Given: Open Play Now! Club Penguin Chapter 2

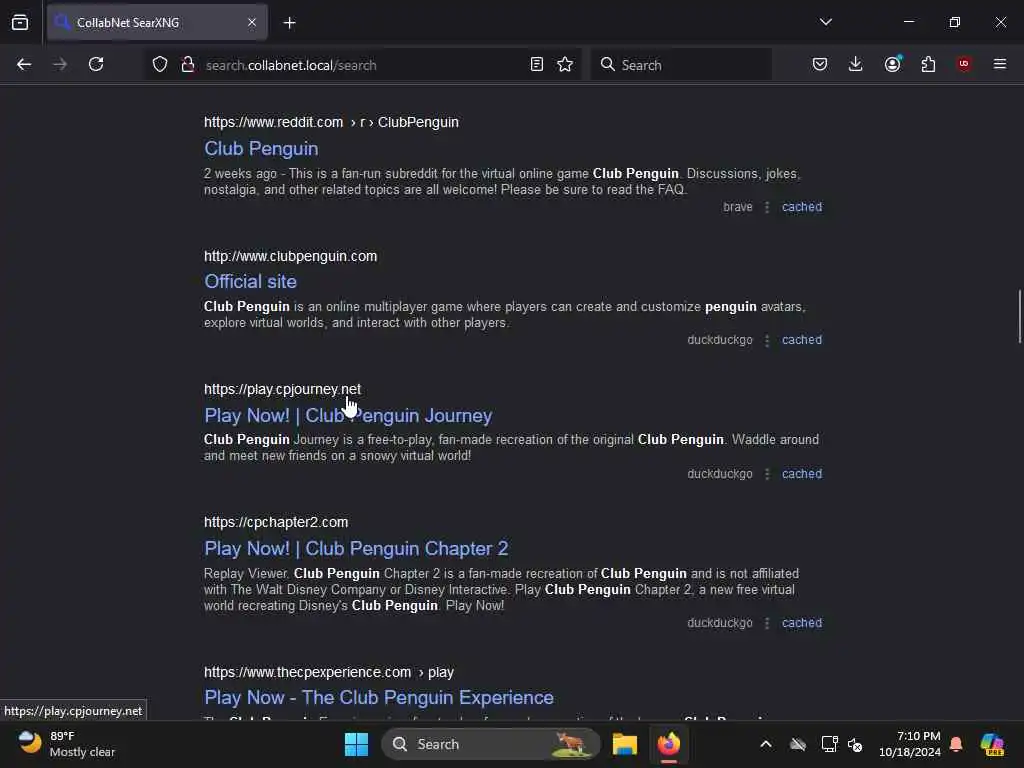Looking at the screenshot, I should (x=356, y=549).
